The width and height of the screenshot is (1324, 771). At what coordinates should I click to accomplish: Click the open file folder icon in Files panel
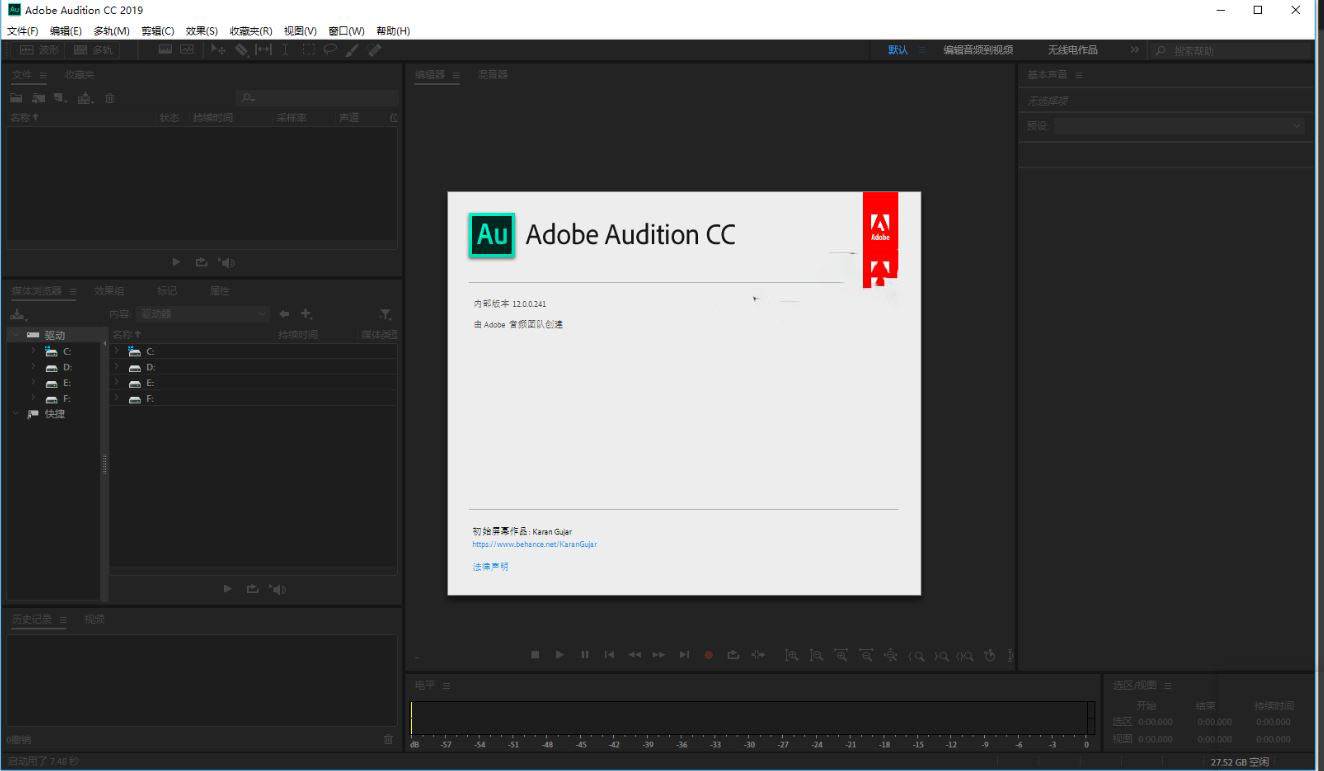coord(17,98)
